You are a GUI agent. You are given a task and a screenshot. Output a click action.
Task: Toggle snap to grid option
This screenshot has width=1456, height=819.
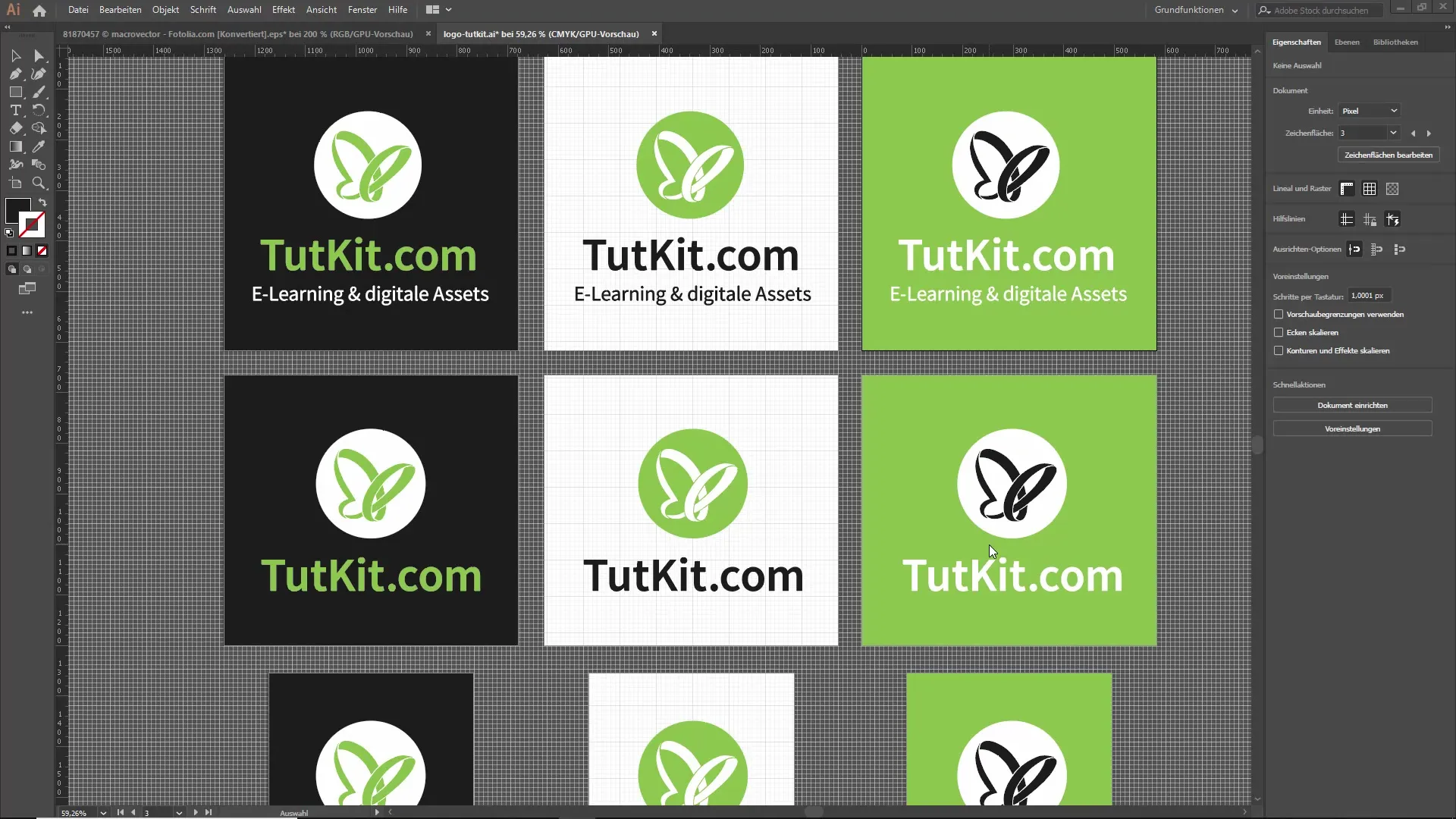1377,249
